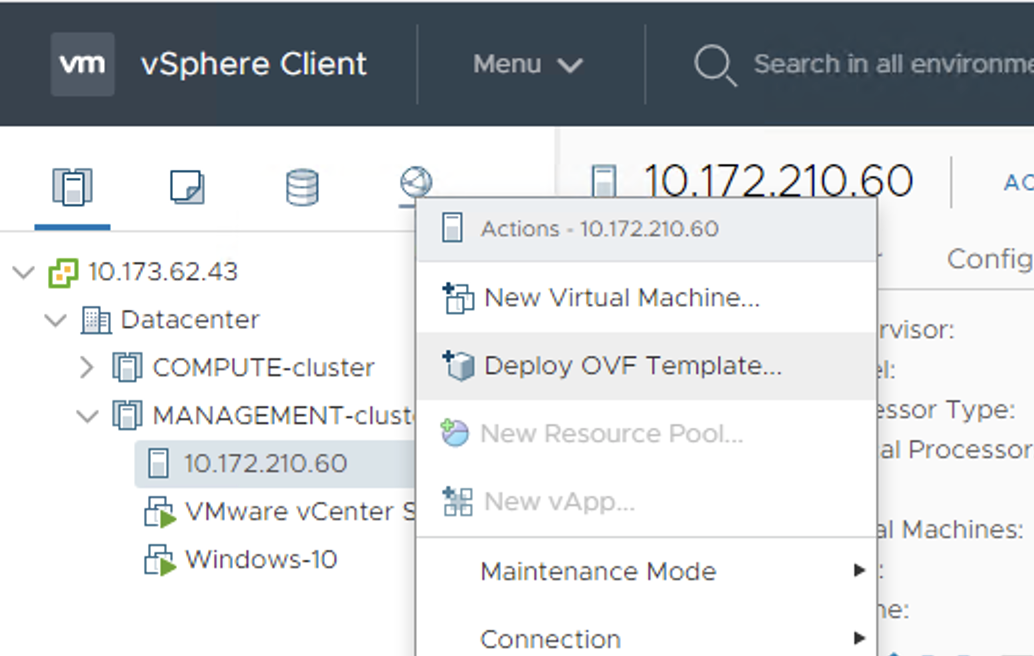
Task: Switch to the Configure tab
Action: (x=990, y=259)
